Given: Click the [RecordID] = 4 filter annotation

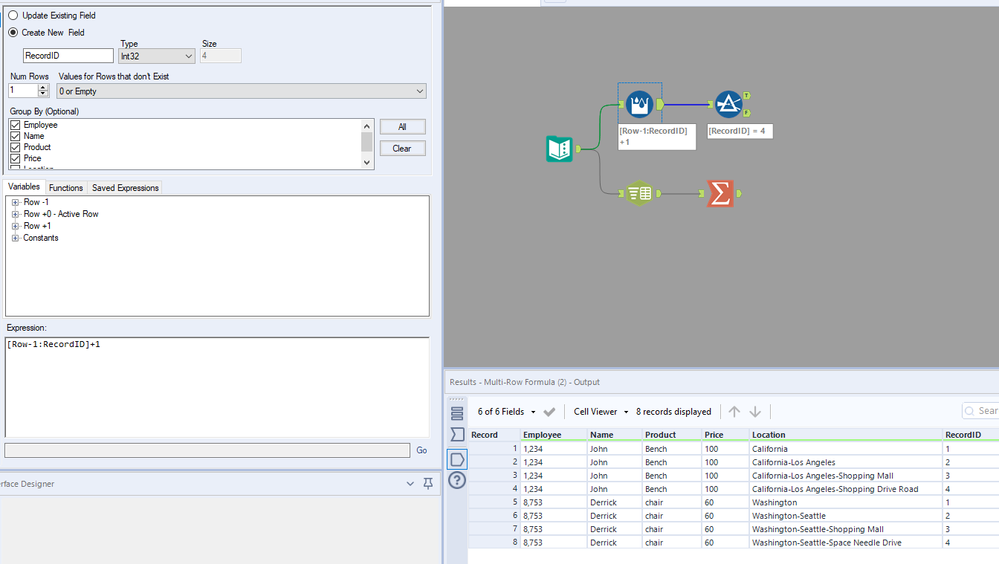Looking at the screenshot, I should click(x=740, y=131).
